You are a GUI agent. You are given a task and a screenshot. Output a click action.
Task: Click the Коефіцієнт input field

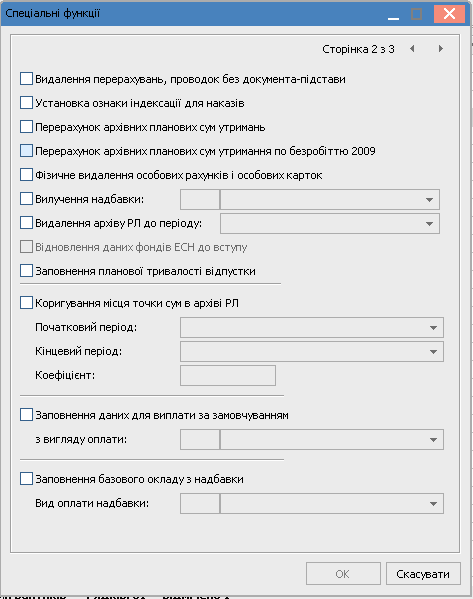click(x=228, y=376)
